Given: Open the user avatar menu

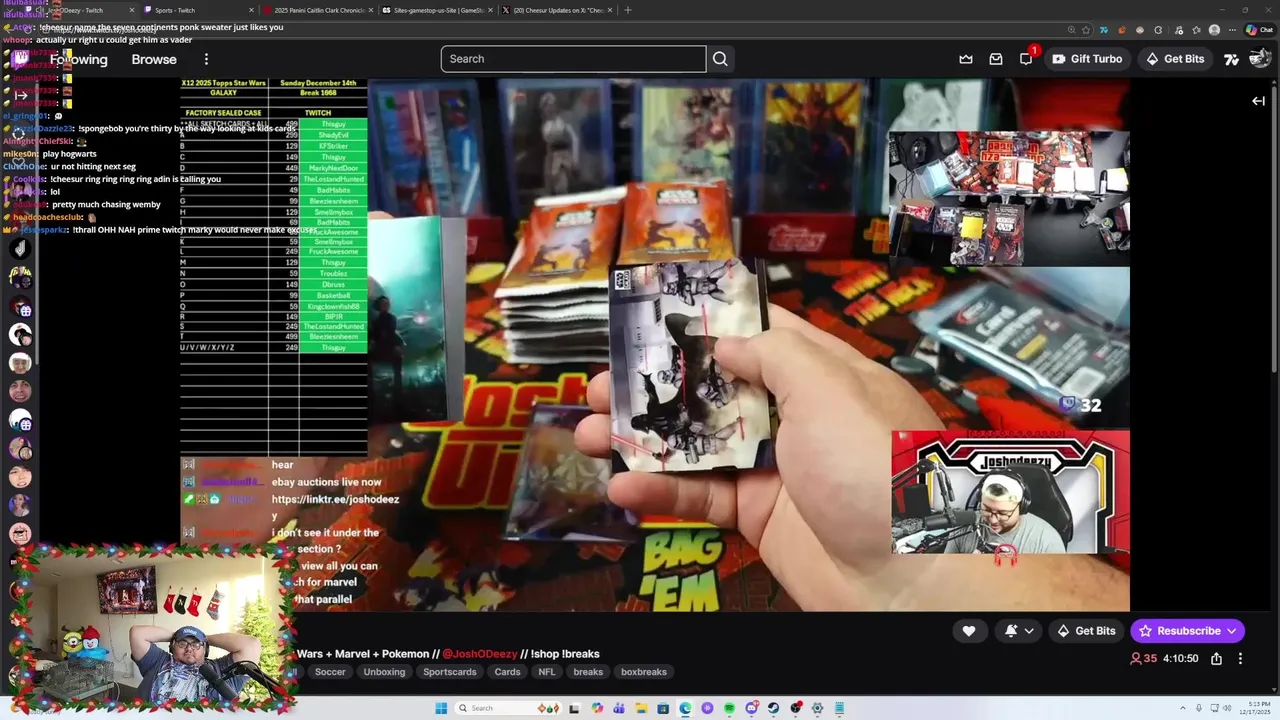Looking at the screenshot, I should point(1259,59).
